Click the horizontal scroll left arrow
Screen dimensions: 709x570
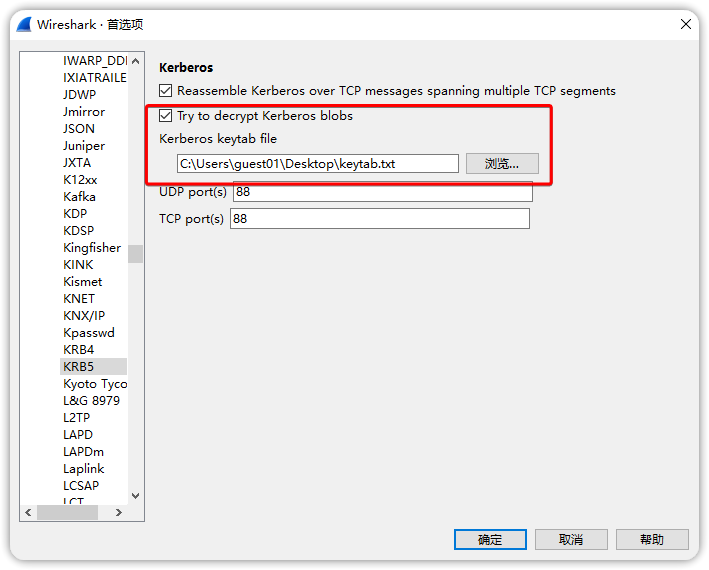(28, 513)
